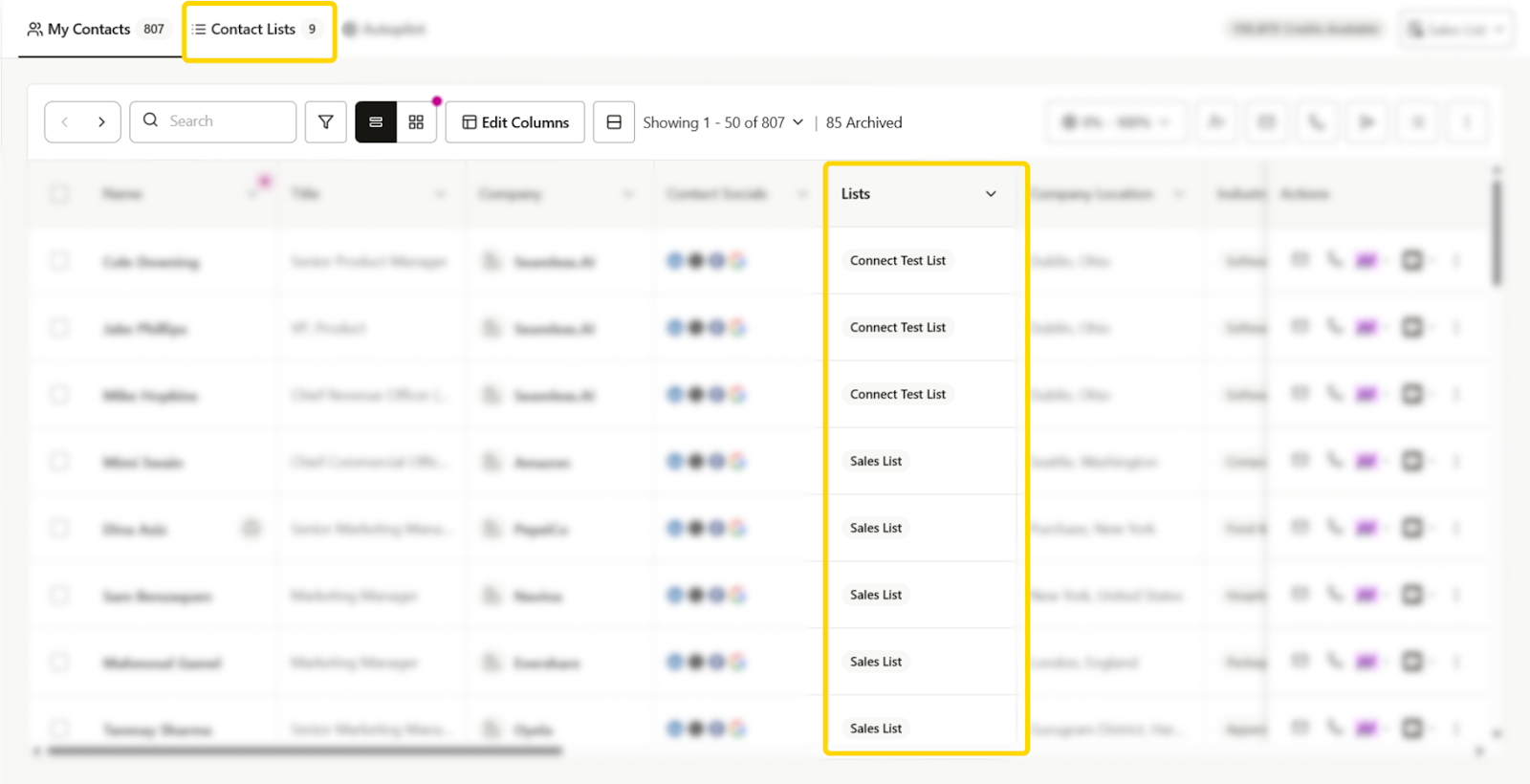Open the bottommost Sales List tag

876,729
